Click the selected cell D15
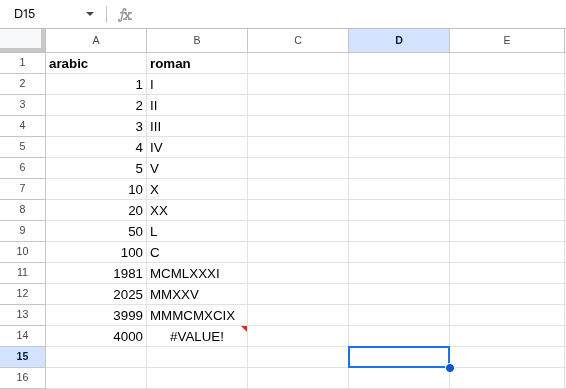Screen dimensions: 566x389 click(x=399, y=357)
